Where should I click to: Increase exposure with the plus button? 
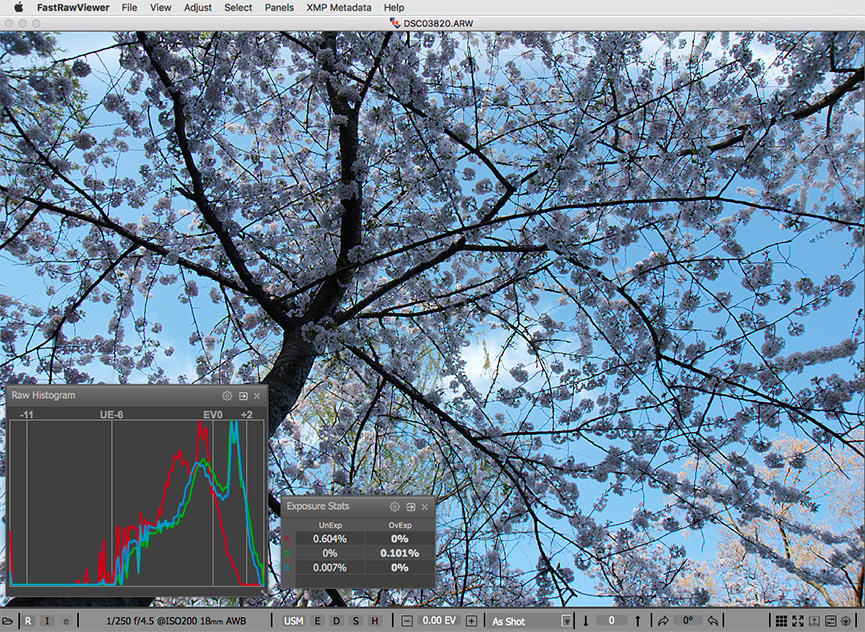click(x=471, y=622)
